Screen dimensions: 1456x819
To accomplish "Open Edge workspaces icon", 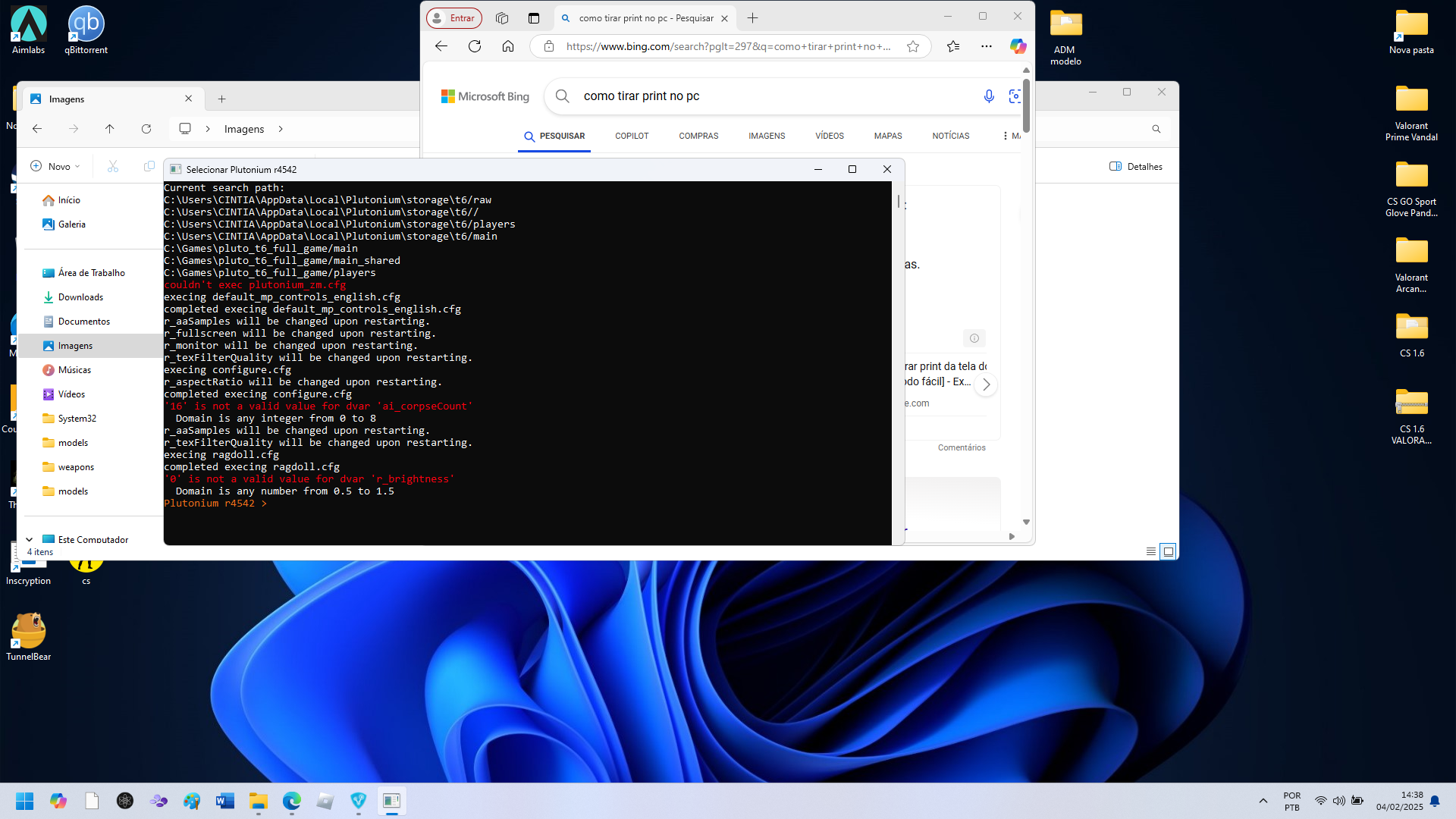I will pos(502,18).
